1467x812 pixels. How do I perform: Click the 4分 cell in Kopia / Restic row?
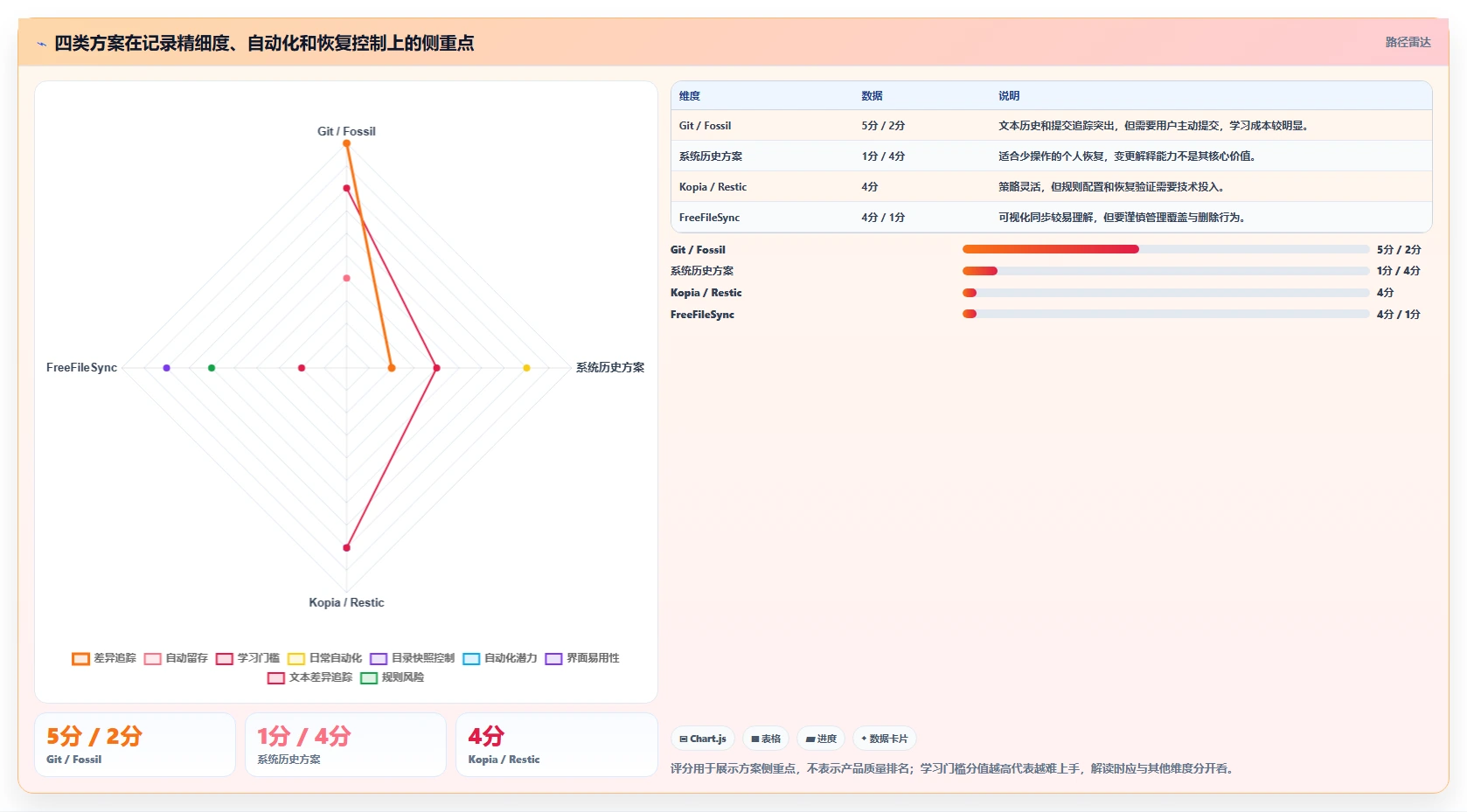[x=870, y=187]
